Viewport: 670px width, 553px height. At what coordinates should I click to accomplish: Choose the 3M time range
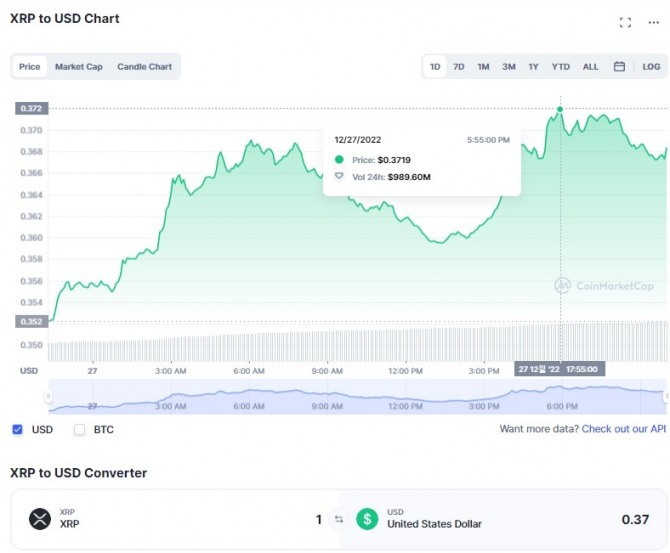tap(508, 67)
